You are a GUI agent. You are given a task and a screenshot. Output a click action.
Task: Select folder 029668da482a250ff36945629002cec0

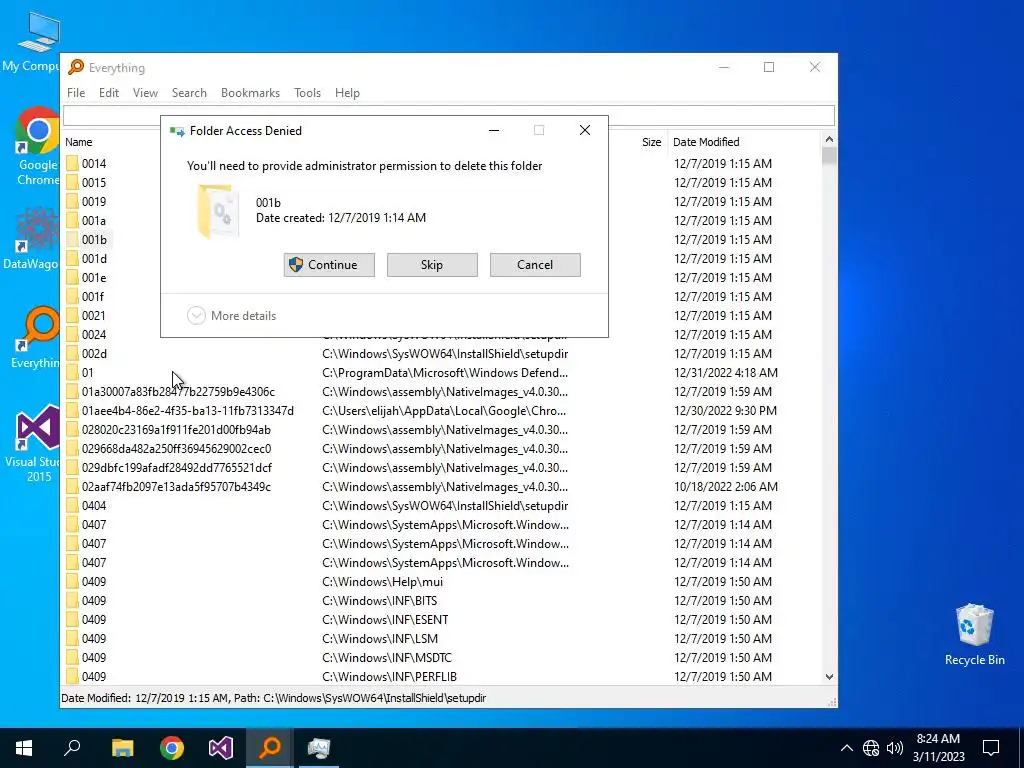(x=176, y=449)
